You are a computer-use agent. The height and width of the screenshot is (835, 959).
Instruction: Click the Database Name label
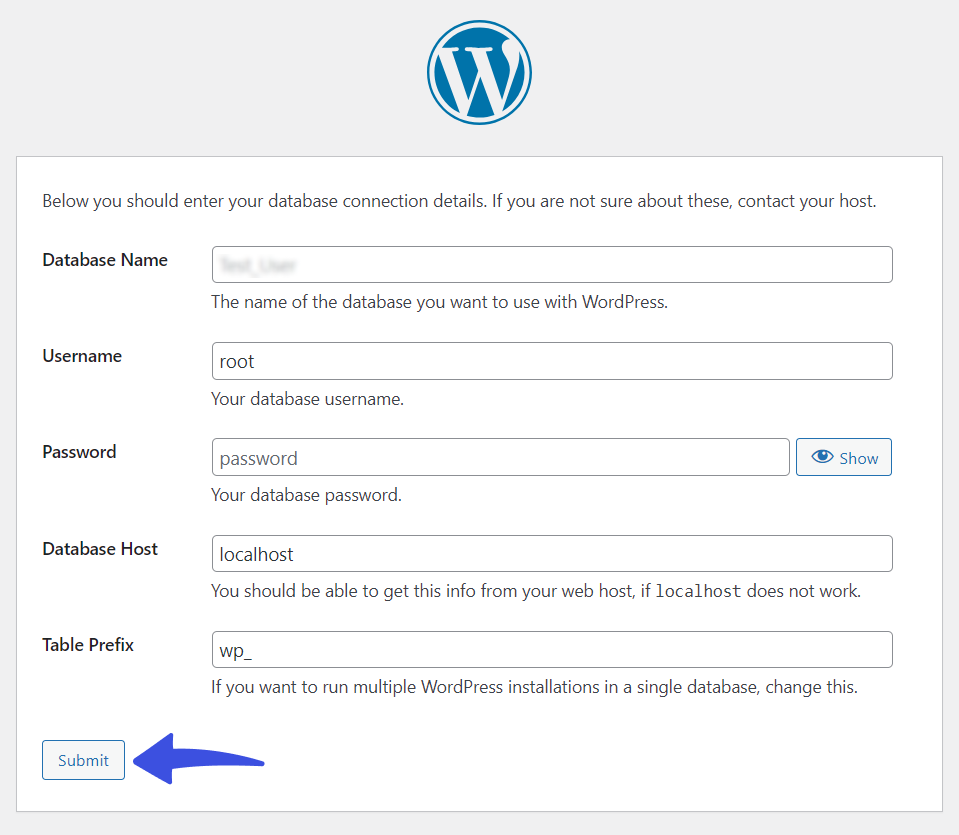[x=105, y=260]
